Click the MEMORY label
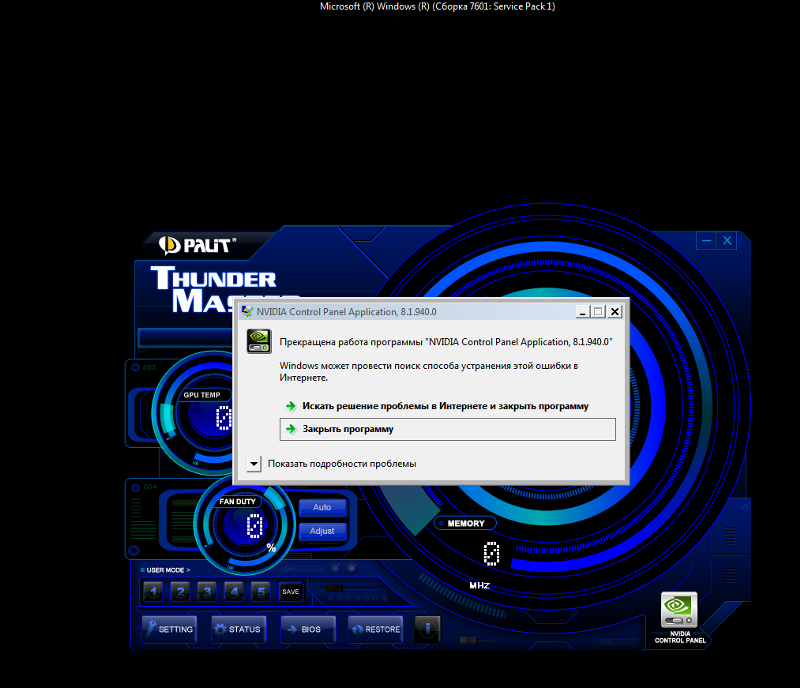Image resolution: width=800 pixels, height=688 pixels. pyautogui.click(x=466, y=523)
